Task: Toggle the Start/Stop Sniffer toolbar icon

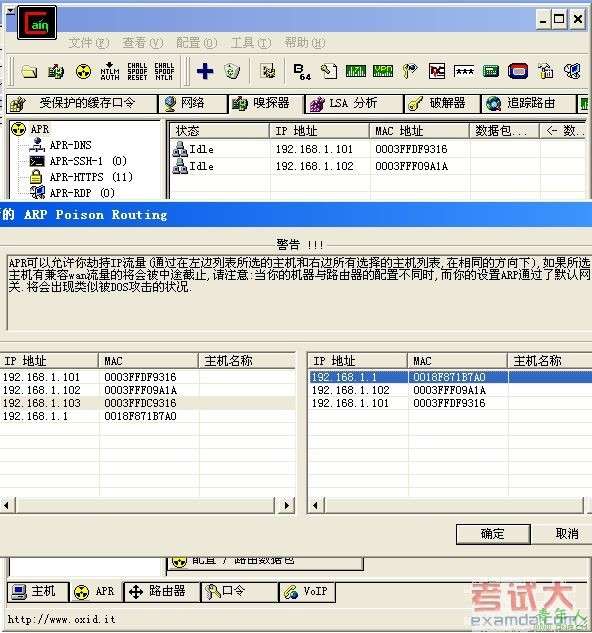Action: click(56, 72)
